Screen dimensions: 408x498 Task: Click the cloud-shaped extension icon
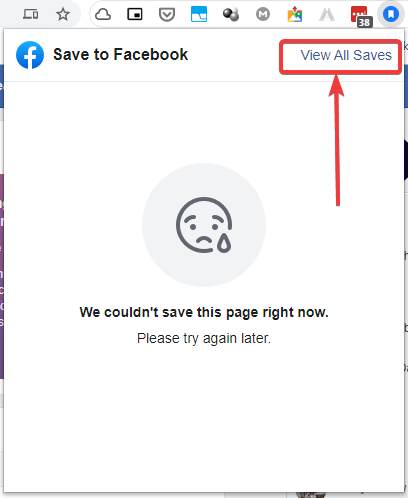pyautogui.click(x=103, y=15)
